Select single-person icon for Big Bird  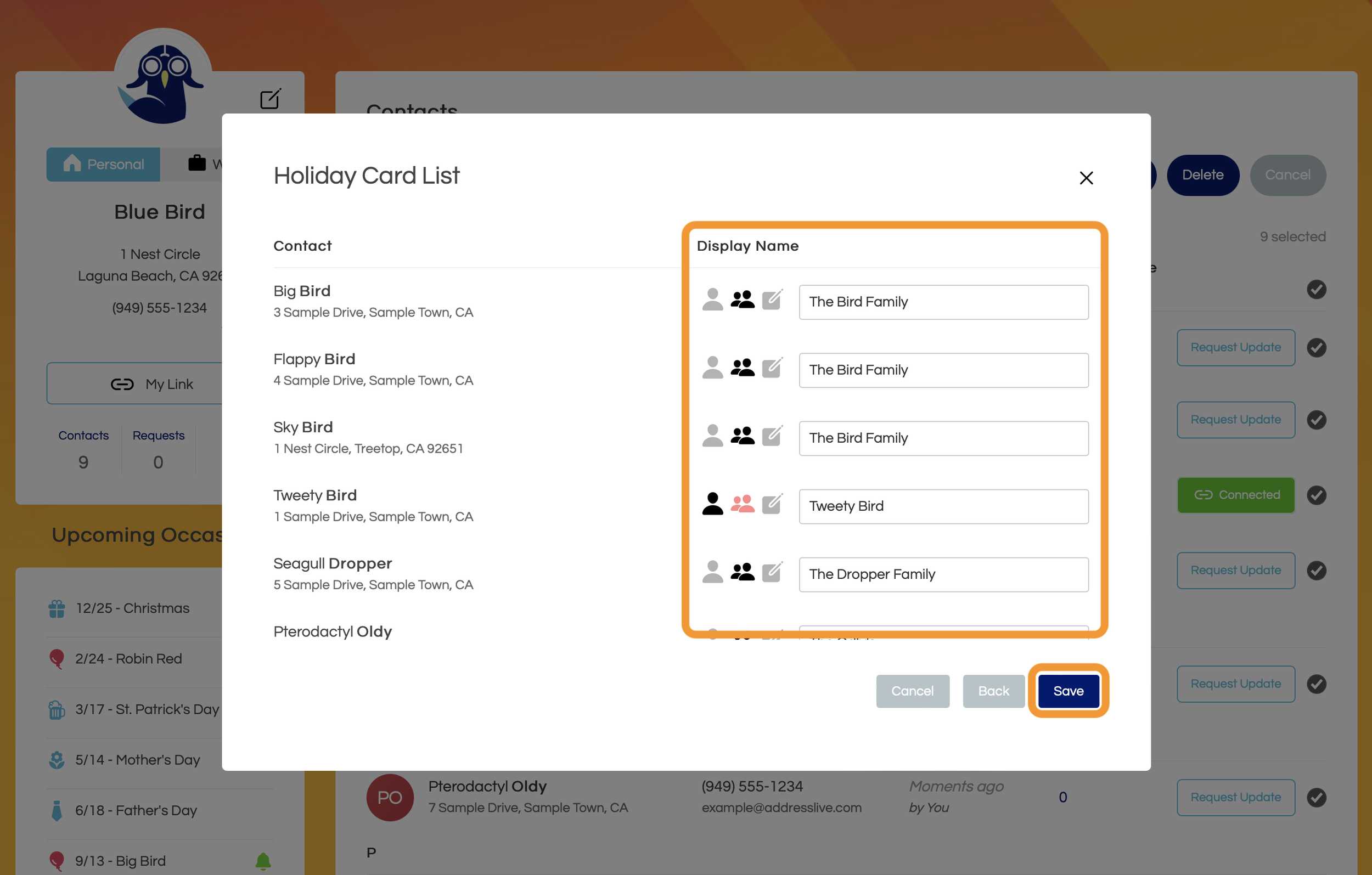(x=712, y=300)
